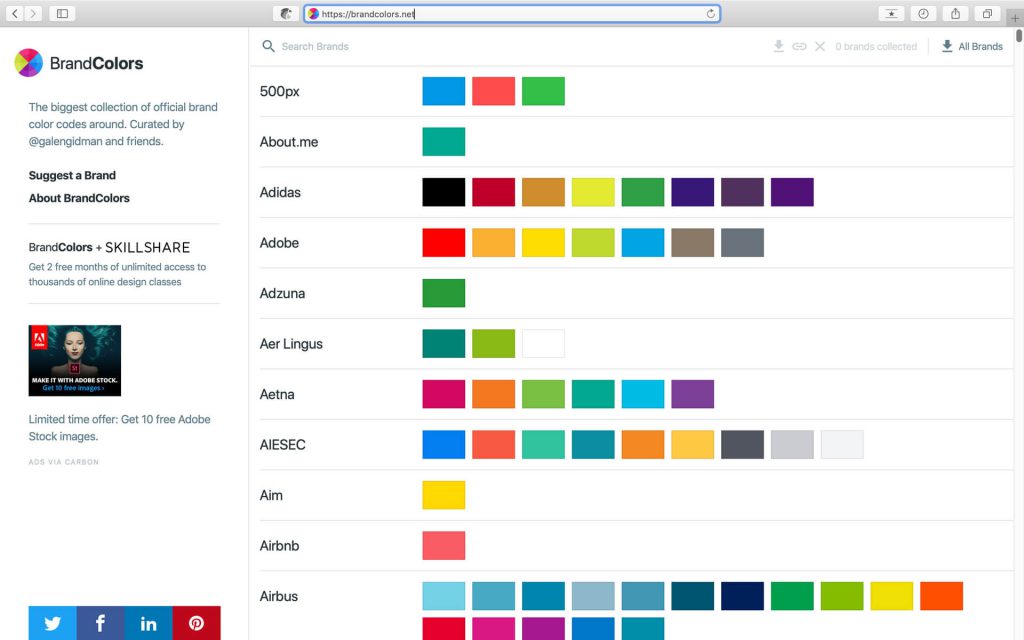Click the yellow swatch in Adidas row

pyautogui.click(x=593, y=192)
